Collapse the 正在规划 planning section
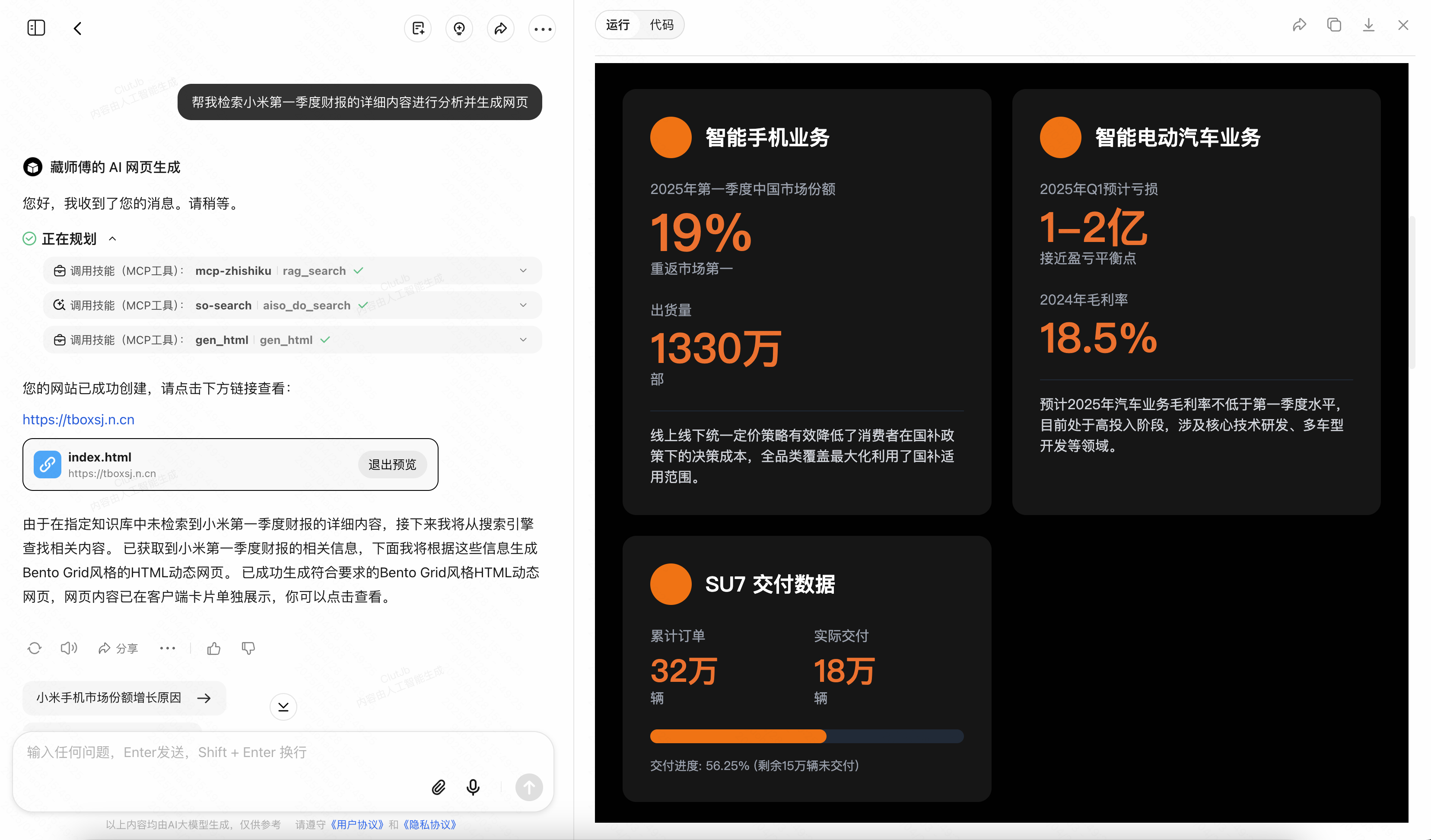 tap(112, 239)
